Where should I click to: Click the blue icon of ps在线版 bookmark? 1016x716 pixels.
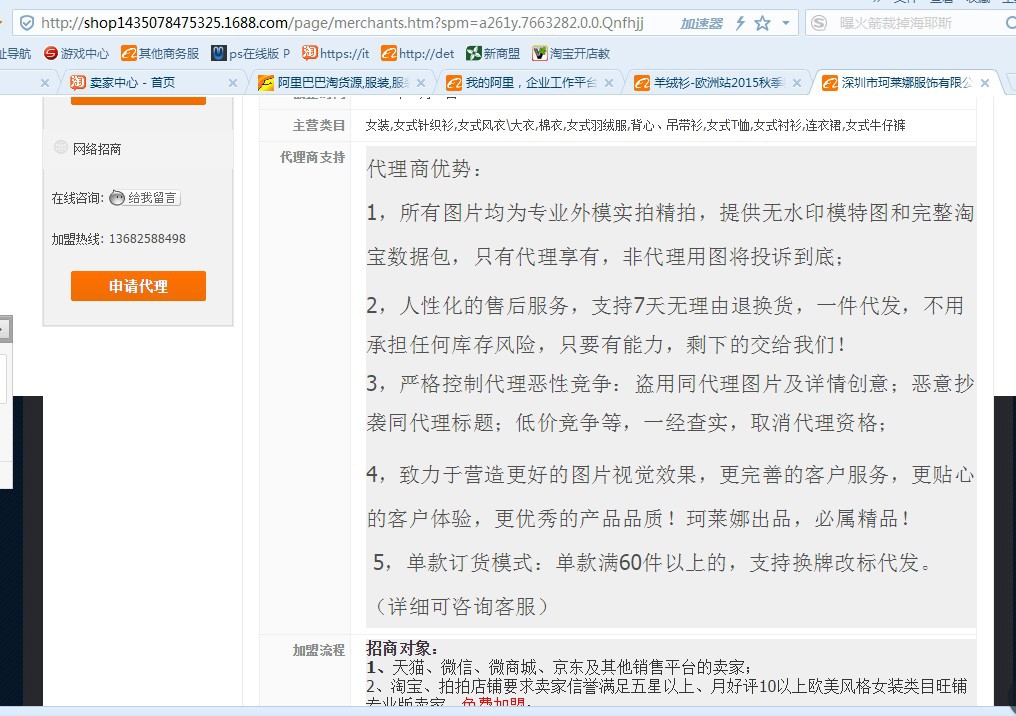click(219, 53)
